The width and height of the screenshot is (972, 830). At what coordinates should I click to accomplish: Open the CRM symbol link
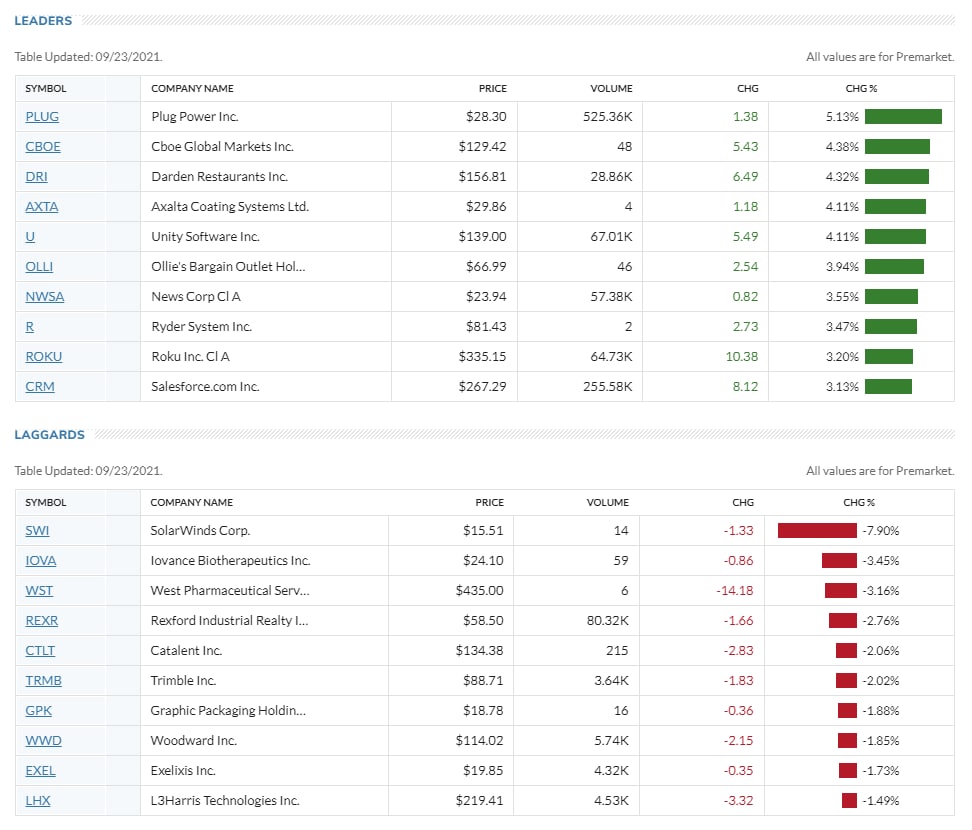click(x=40, y=387)
